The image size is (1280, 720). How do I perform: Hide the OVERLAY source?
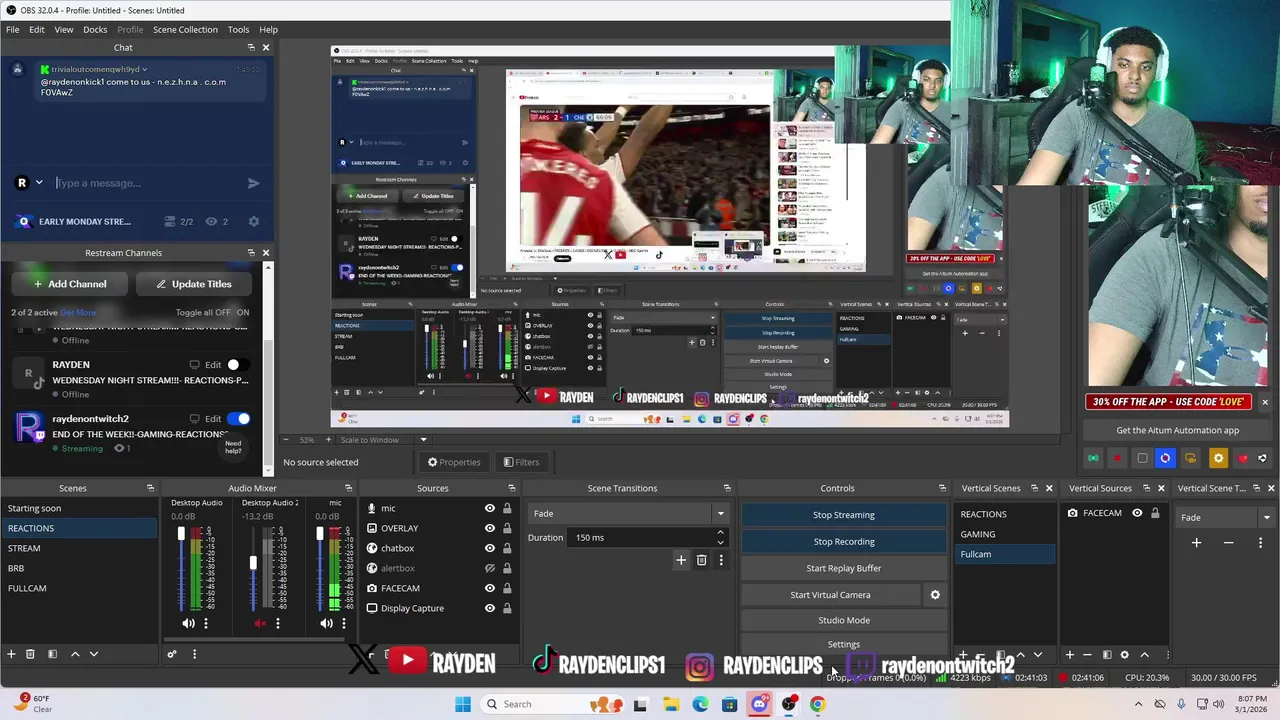coord(489,528)
